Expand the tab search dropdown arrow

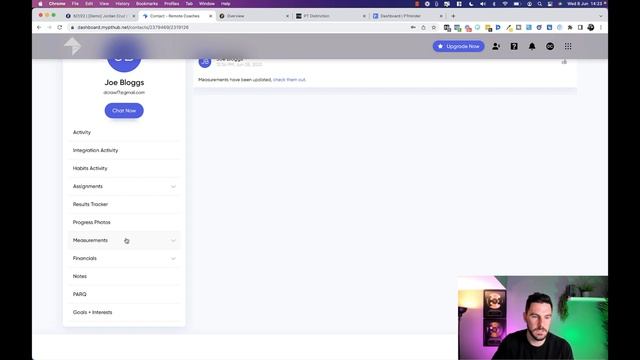(x=600, y=16)
